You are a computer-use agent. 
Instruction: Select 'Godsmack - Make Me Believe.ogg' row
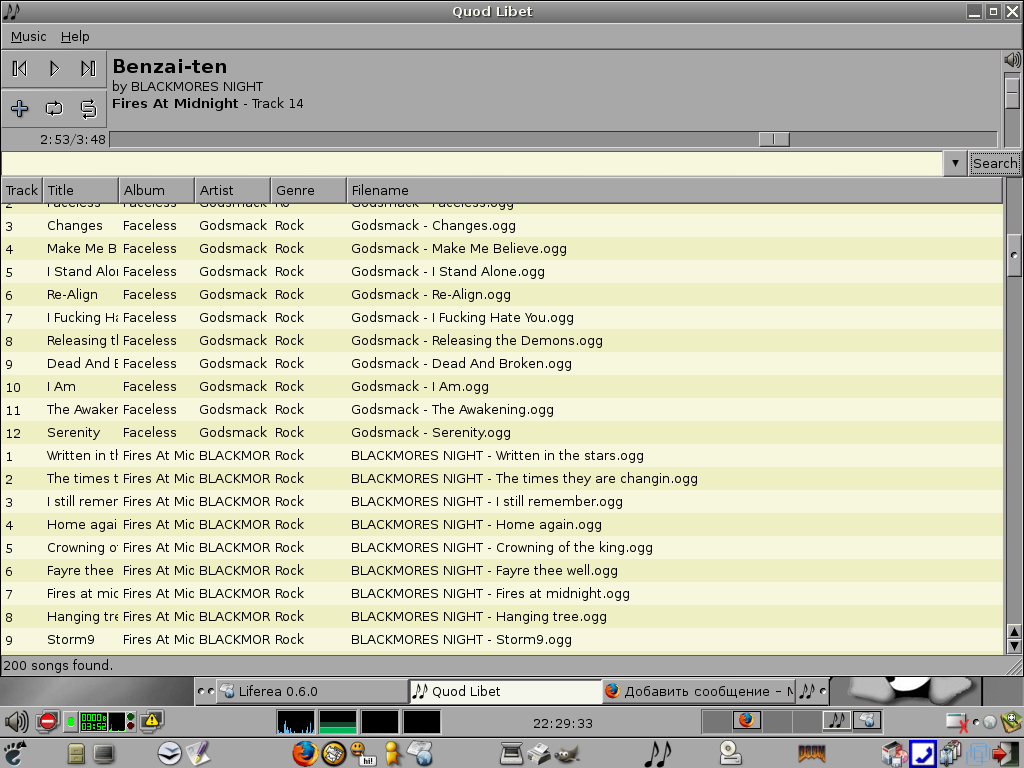[x=502, y=248]
